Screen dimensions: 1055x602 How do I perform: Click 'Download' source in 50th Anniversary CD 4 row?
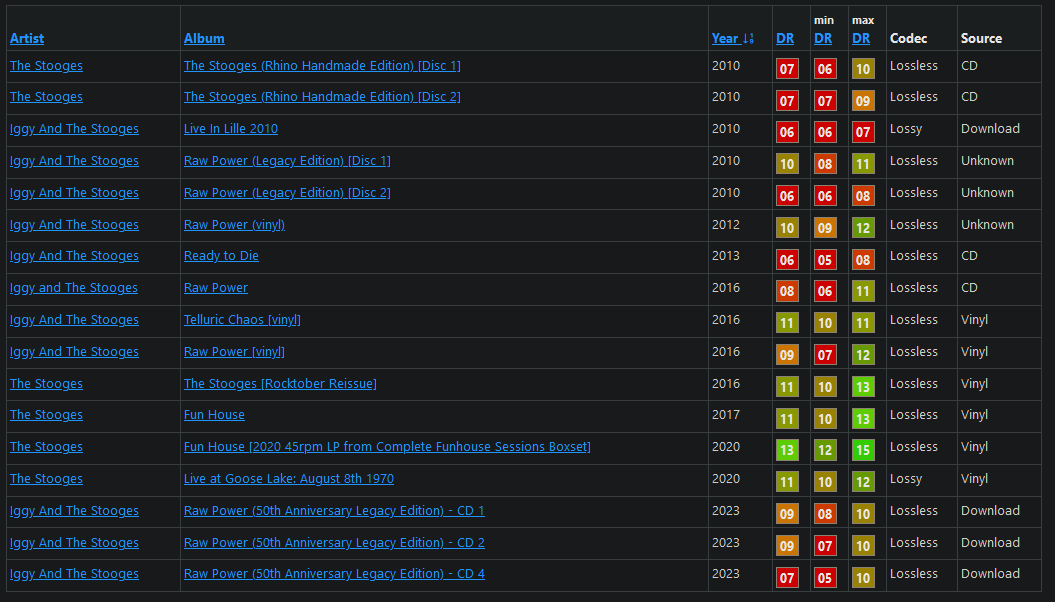tap(990, 574)
